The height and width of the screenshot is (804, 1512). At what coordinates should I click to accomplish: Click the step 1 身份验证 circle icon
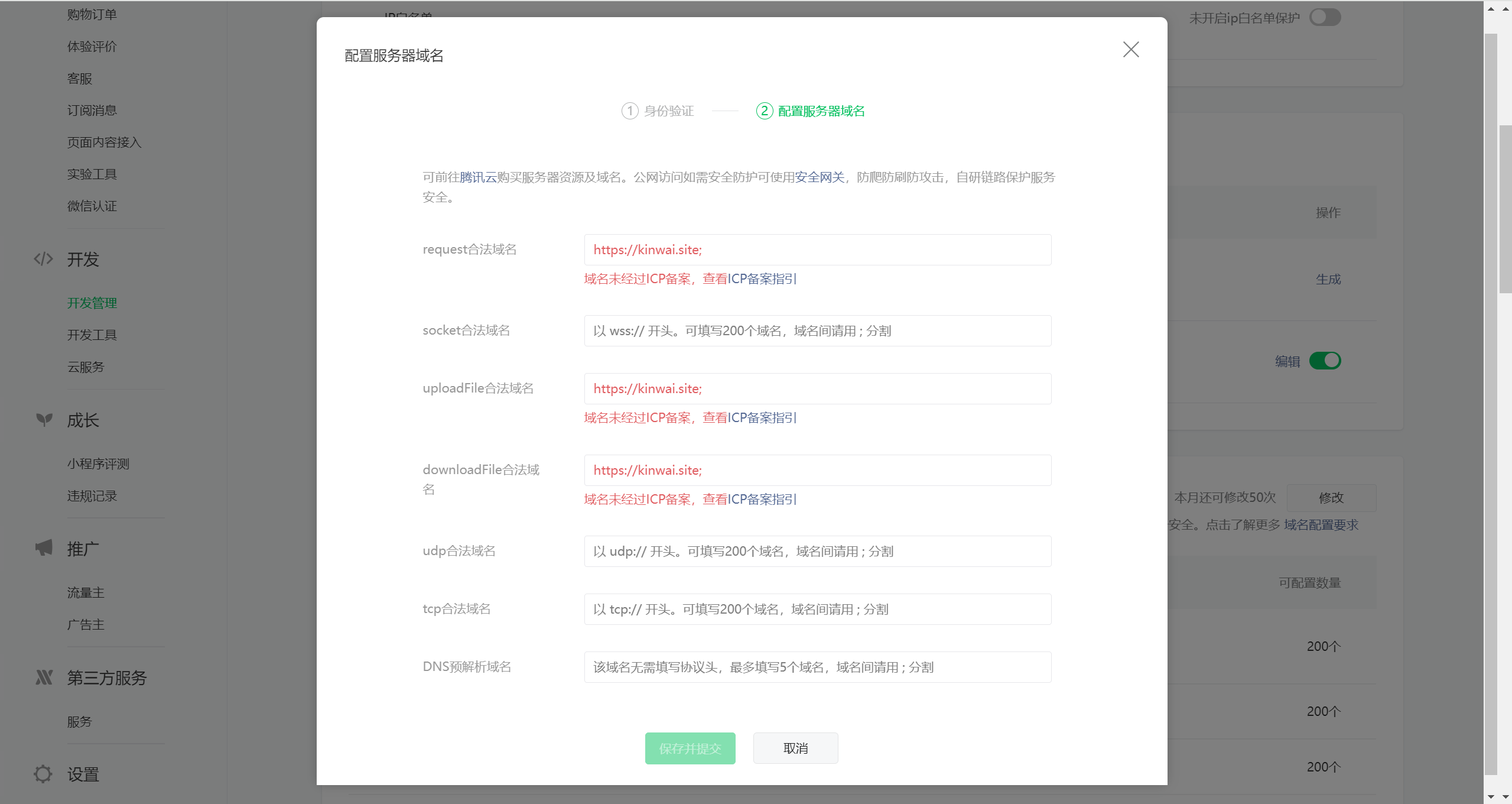tap(629, 111)
